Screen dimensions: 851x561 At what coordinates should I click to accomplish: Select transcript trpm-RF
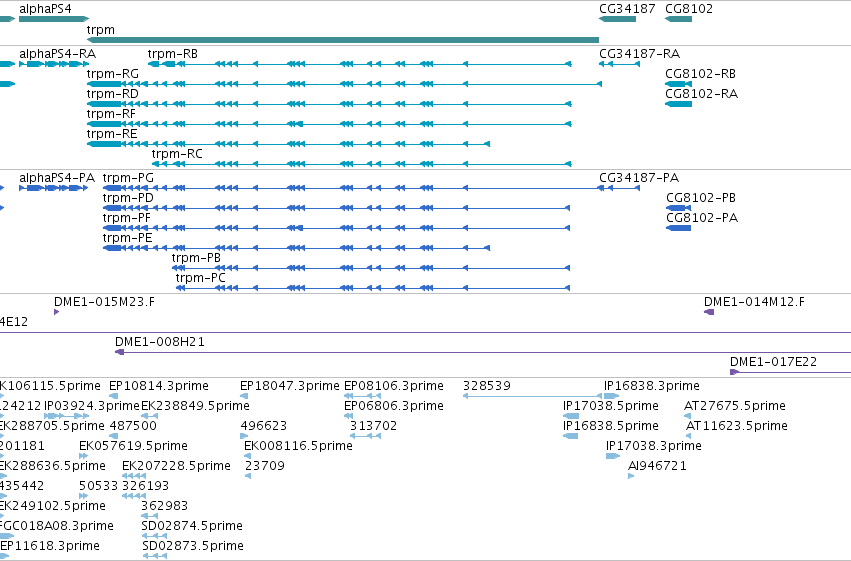pyautogui.click(x=111, y=114)
